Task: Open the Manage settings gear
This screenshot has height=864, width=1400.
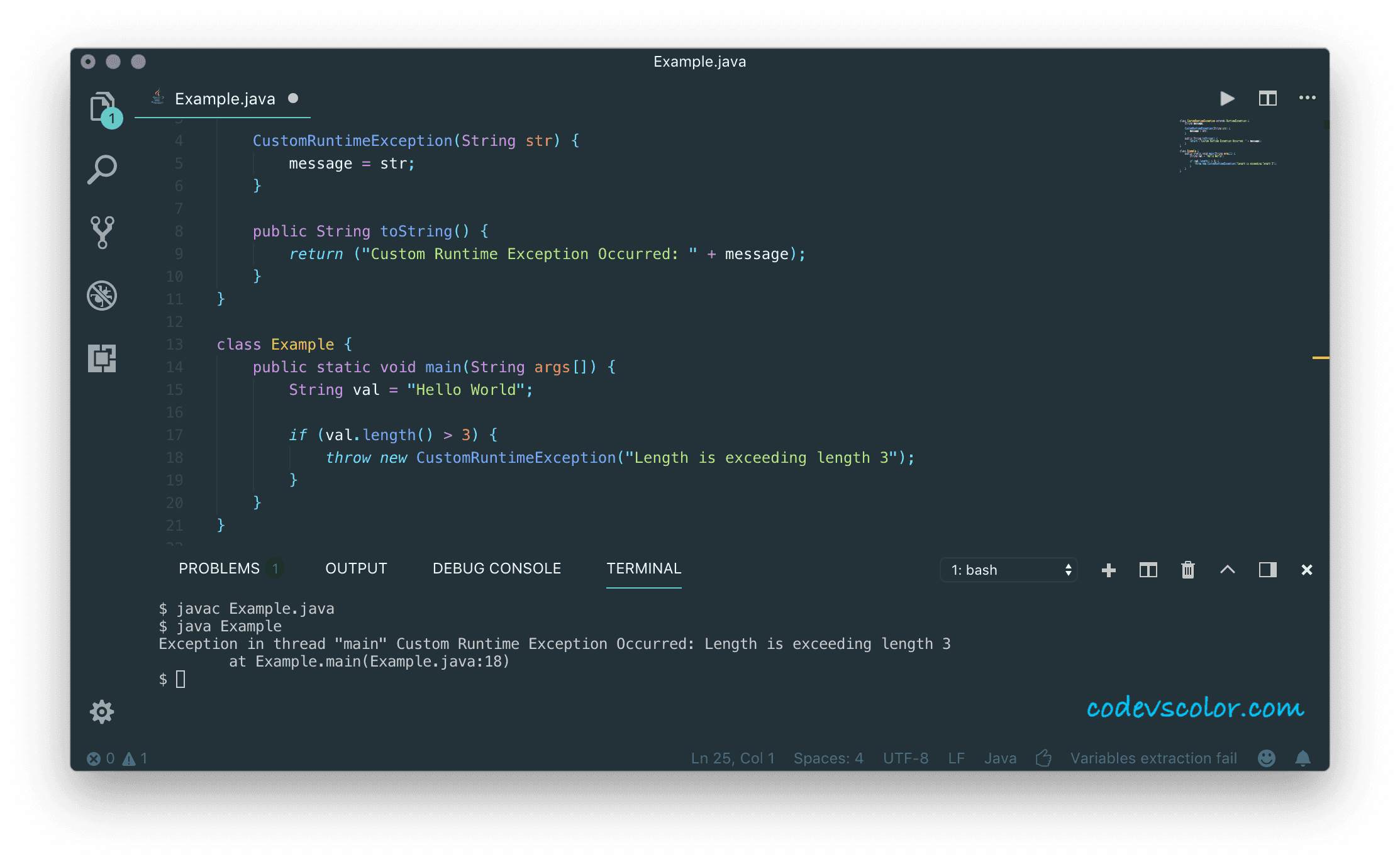Action: [x=102, y=712]
